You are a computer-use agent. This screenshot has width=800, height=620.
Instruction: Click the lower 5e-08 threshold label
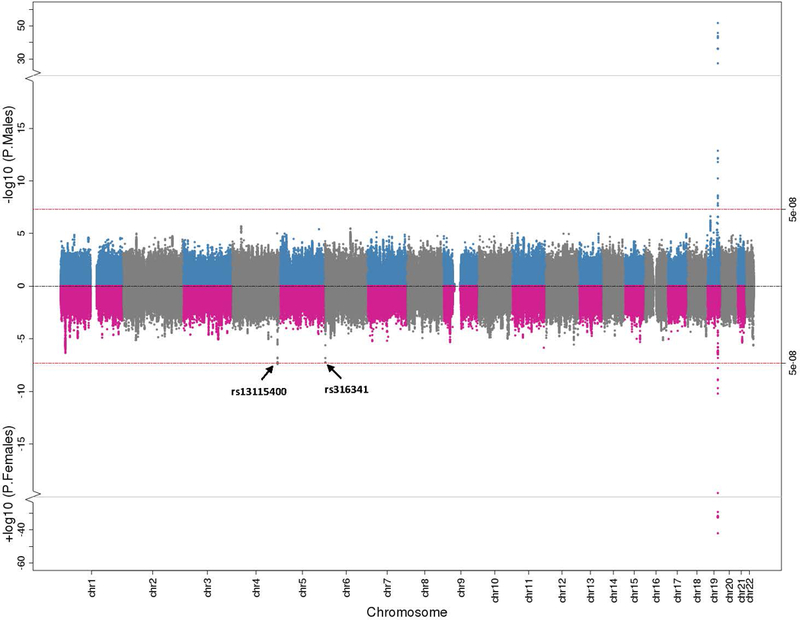click(x=791, y=363)
